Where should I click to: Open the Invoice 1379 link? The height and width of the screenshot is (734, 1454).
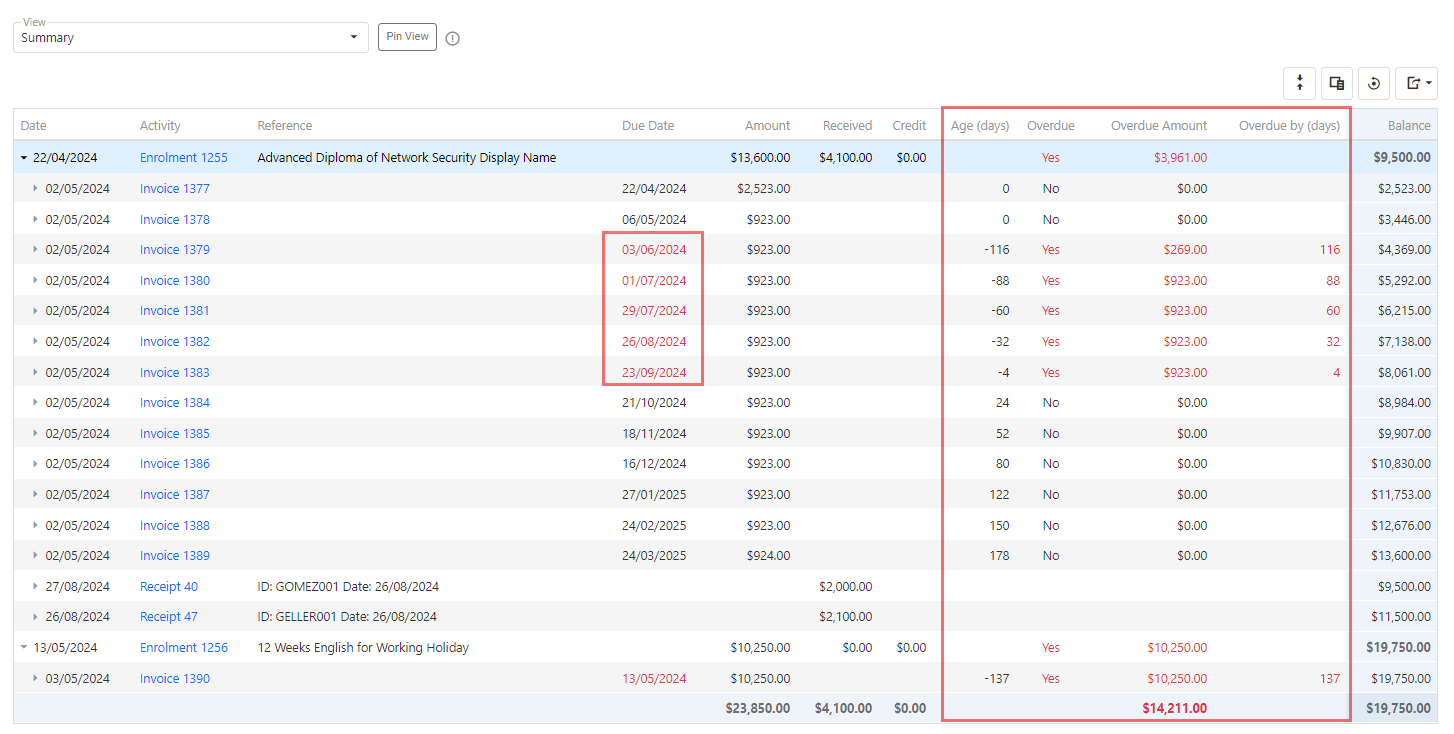174,250
